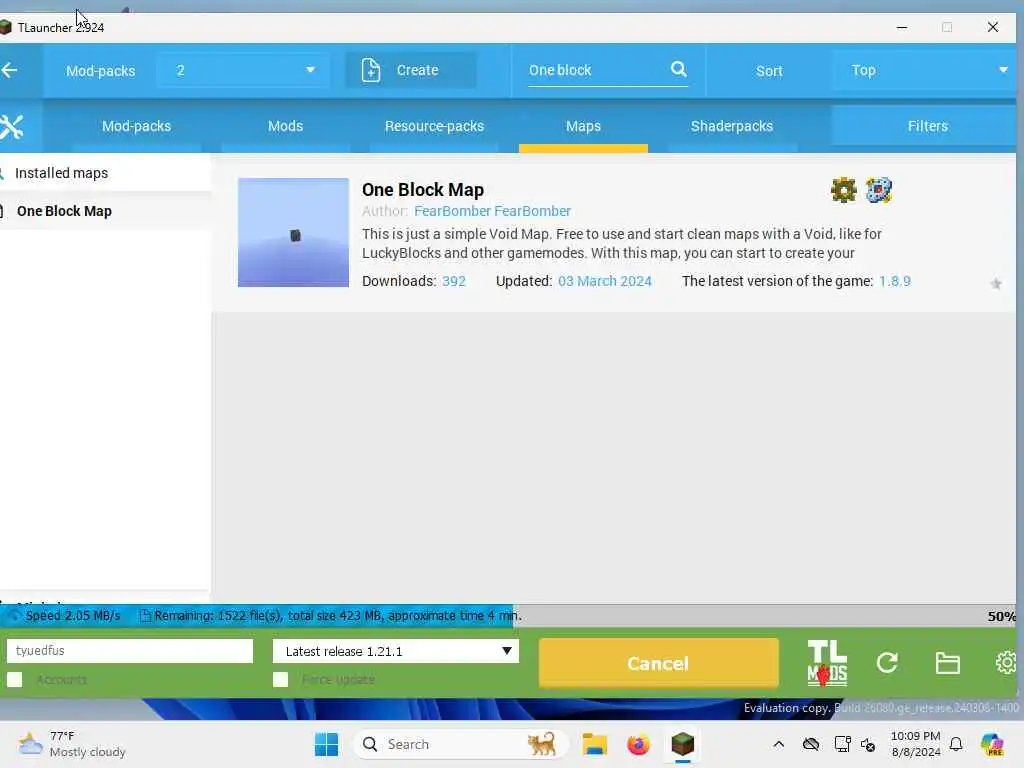The height and width of the screenshot is (768, 1024).
Task: Select One Block Map in installed list
Action: [x=64, y=211]
